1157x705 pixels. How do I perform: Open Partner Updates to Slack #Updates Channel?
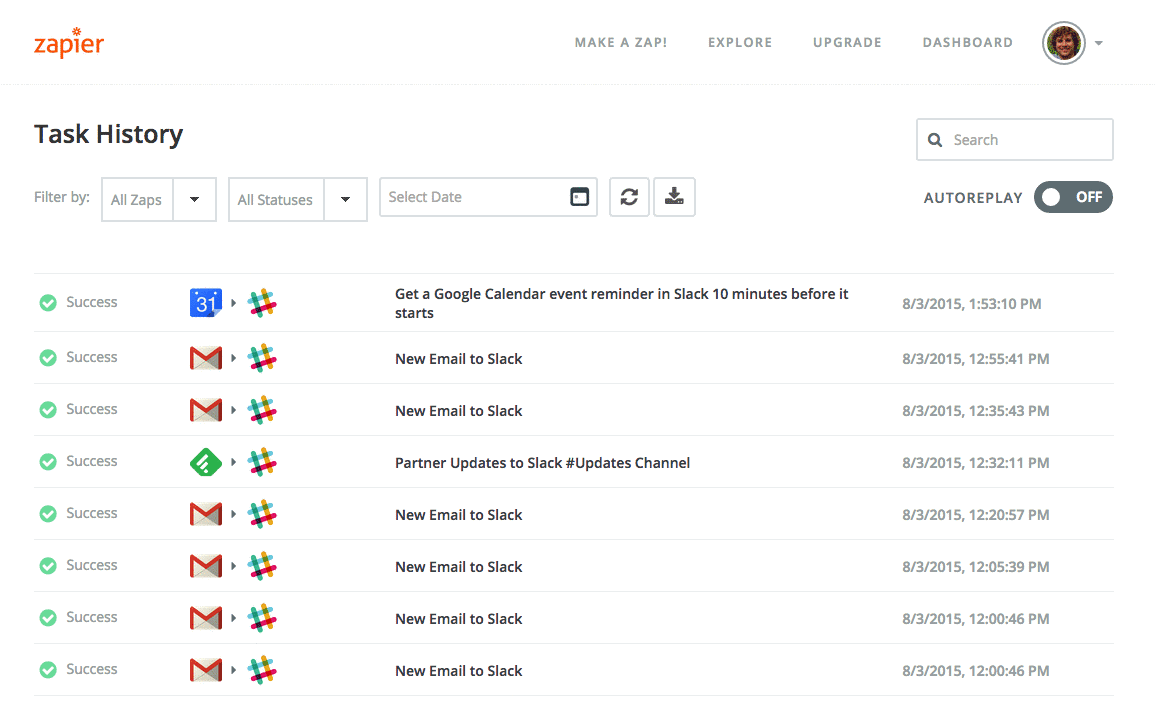(x=542, y=463)
